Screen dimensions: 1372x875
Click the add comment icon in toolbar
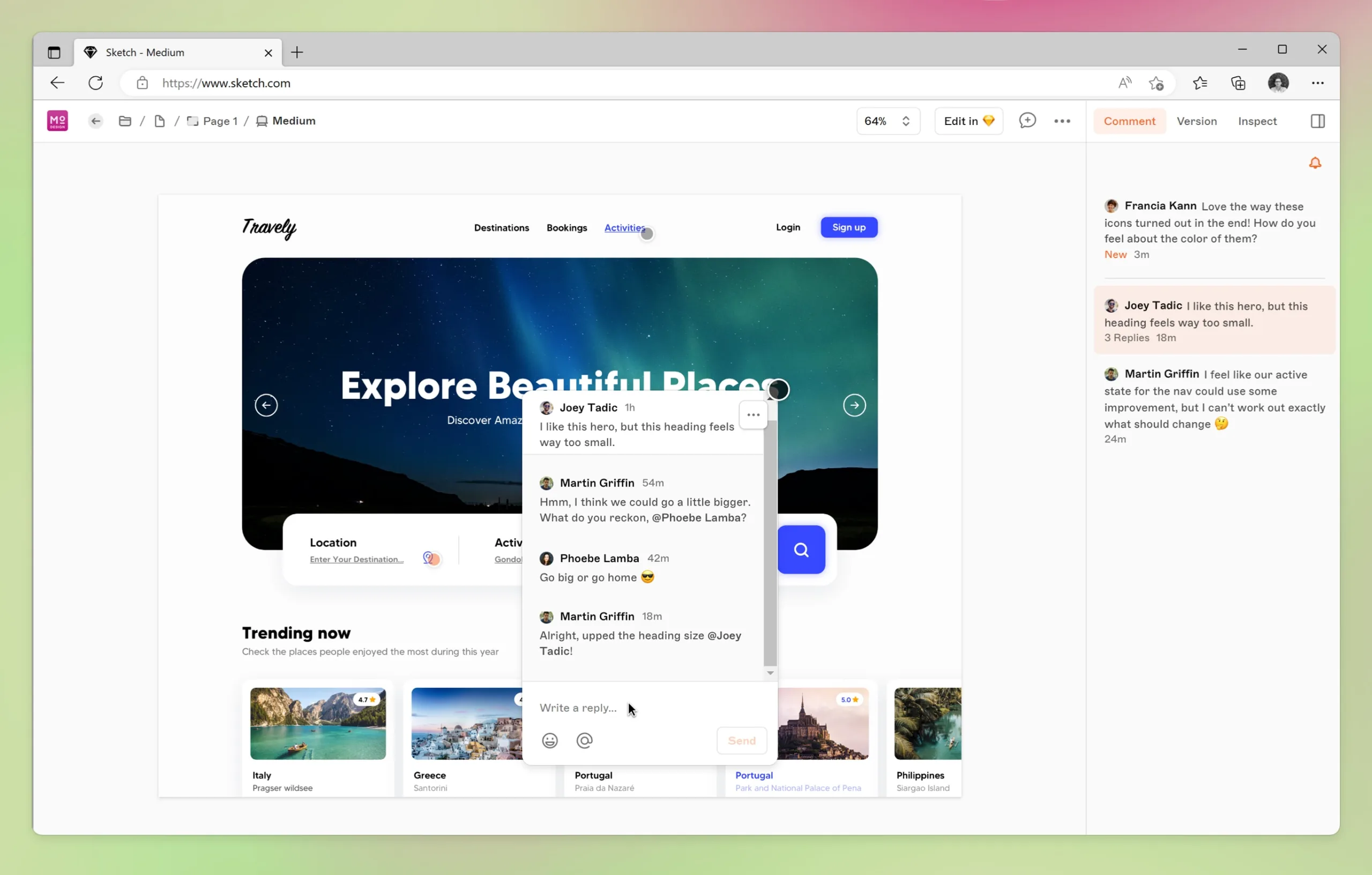click(x=1027, y=121)
